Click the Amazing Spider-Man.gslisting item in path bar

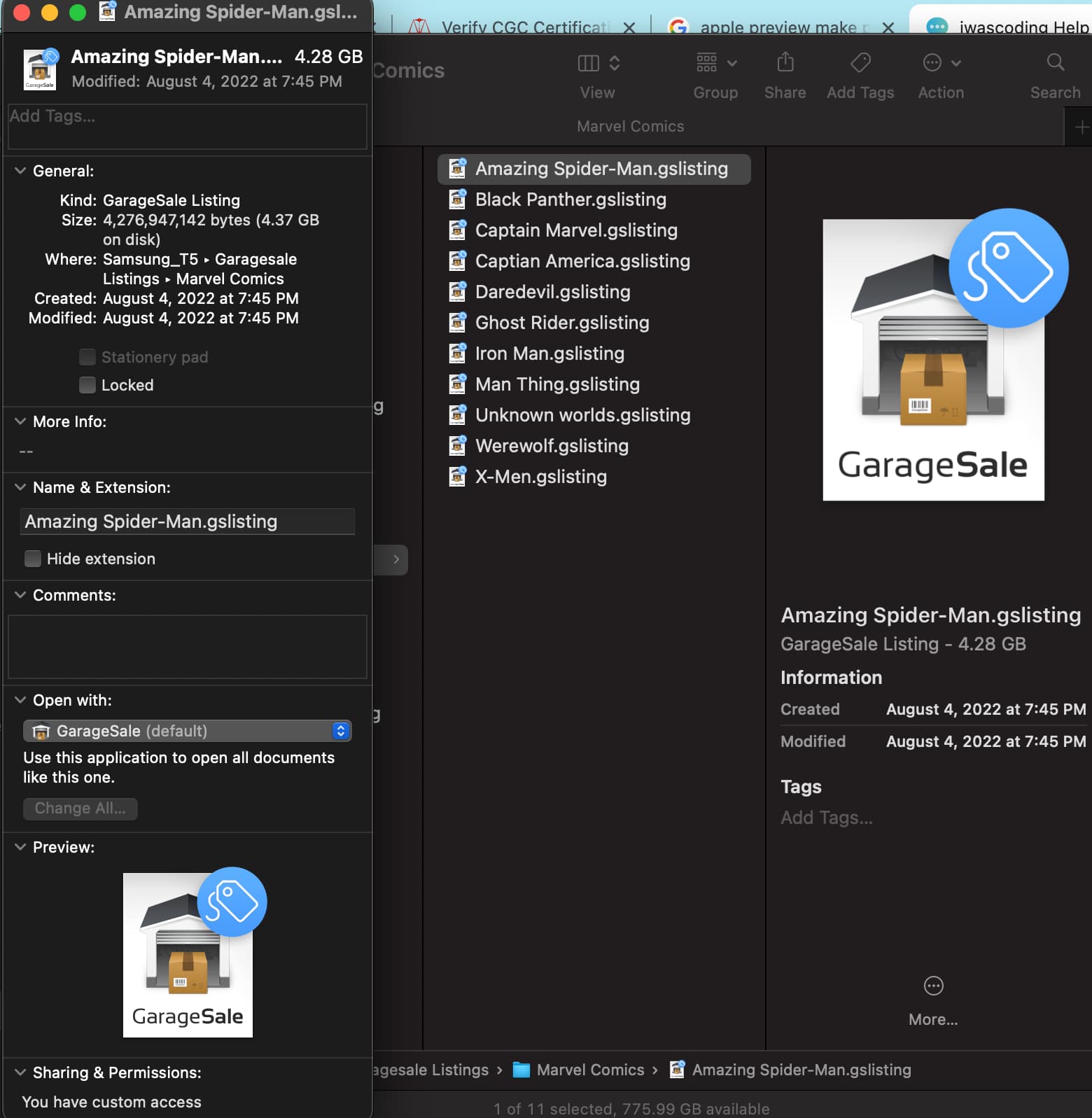point(790,1070)
